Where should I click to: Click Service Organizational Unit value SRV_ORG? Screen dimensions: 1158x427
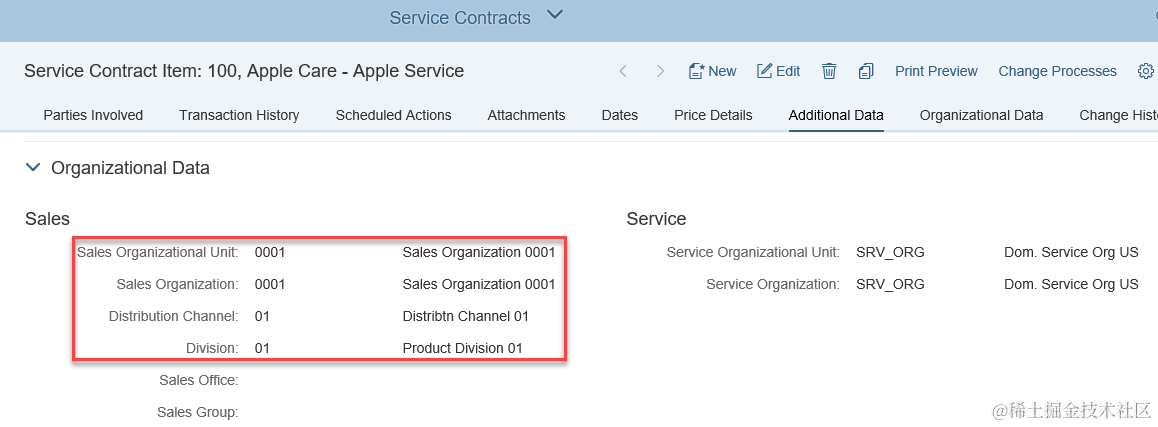(x=890, y=253)
